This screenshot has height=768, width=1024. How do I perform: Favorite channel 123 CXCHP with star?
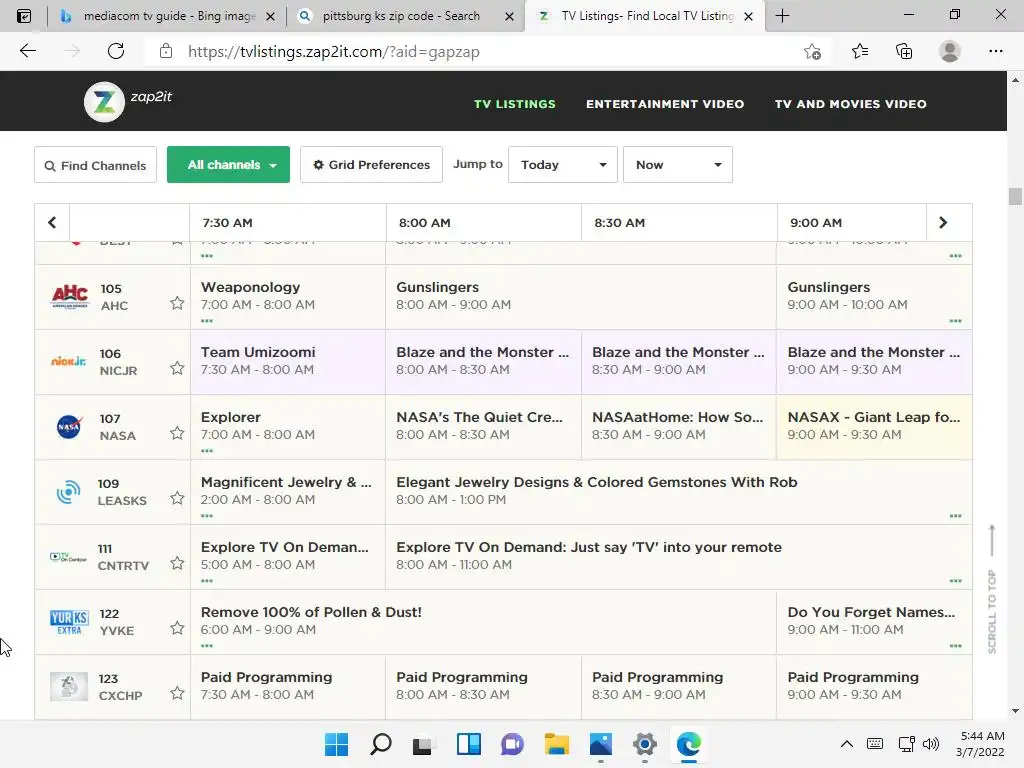(177, 693)
